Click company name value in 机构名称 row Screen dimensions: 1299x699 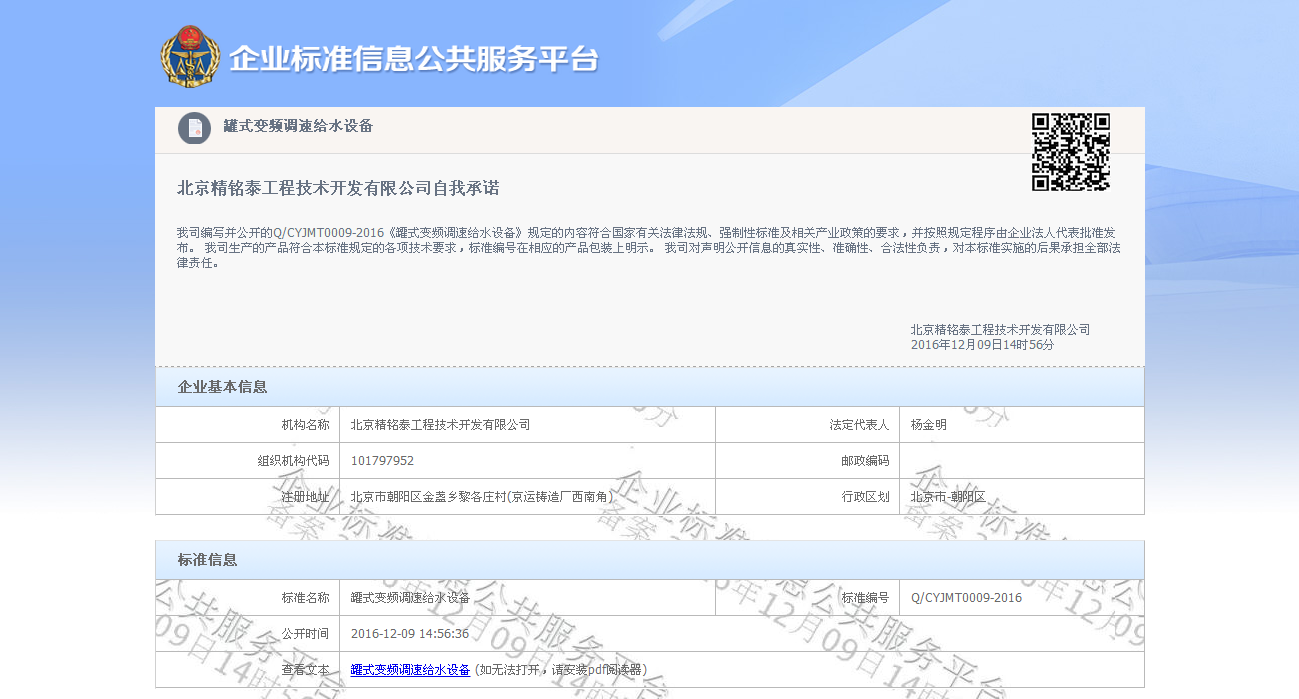pyautogui.click(x=440, y=425)
